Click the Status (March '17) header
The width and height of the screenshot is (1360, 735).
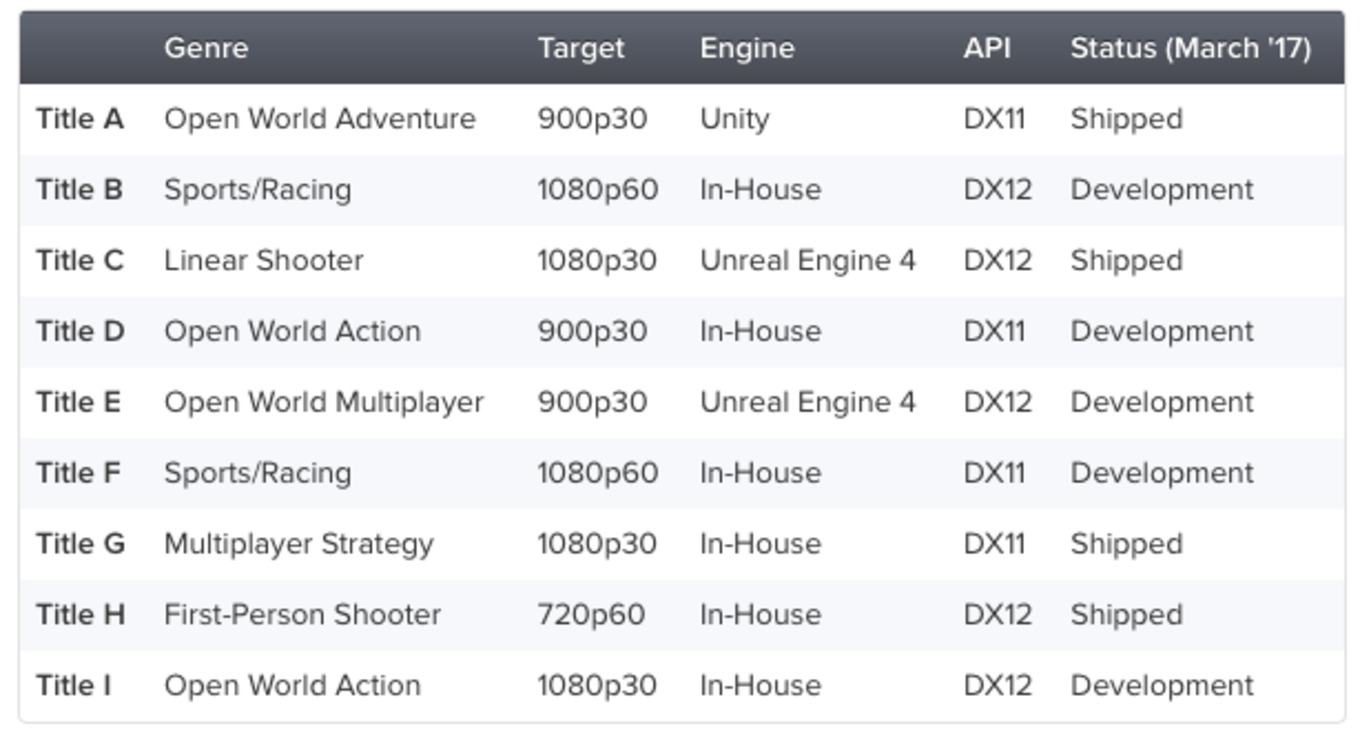[1190, 48]
